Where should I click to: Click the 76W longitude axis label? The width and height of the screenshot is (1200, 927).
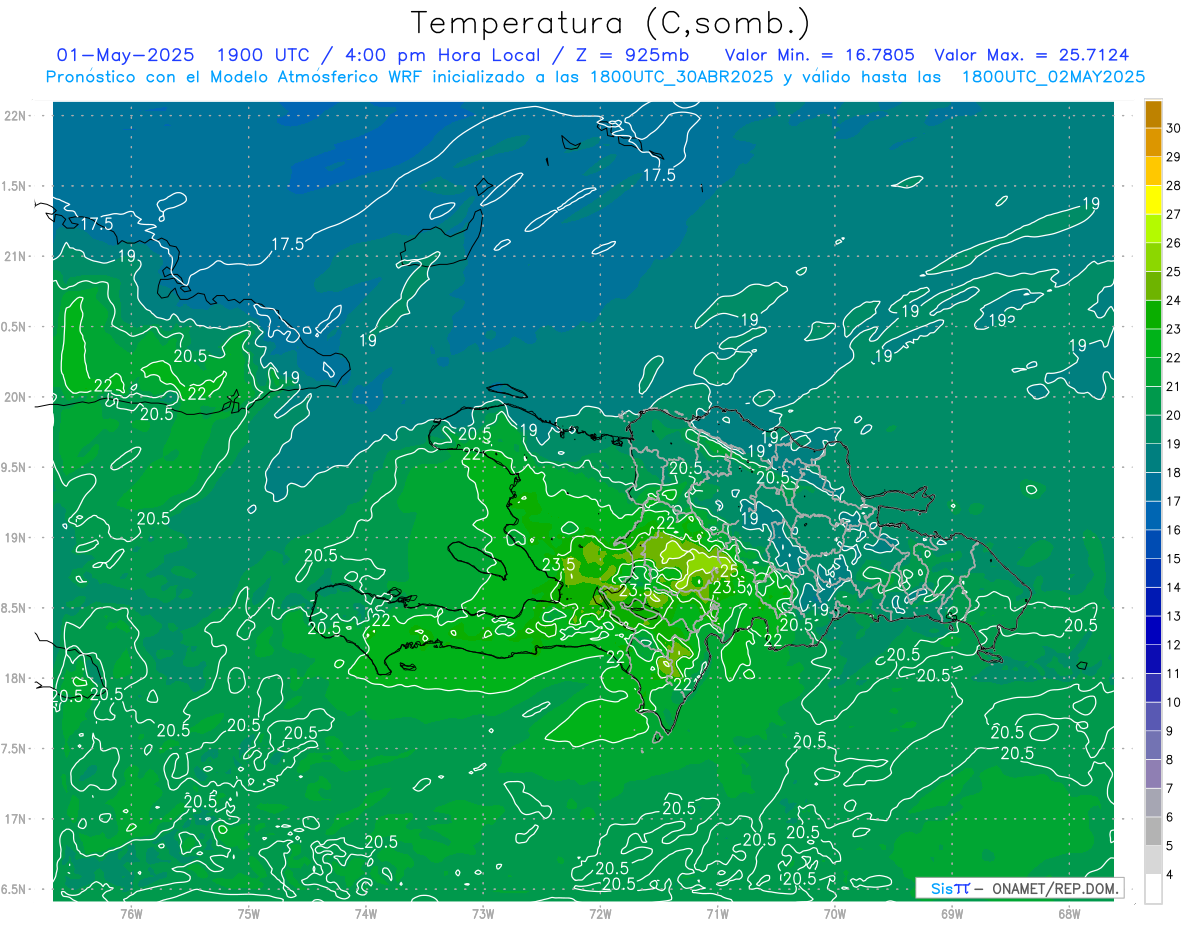pyautogui.click(x=131, y=914)
